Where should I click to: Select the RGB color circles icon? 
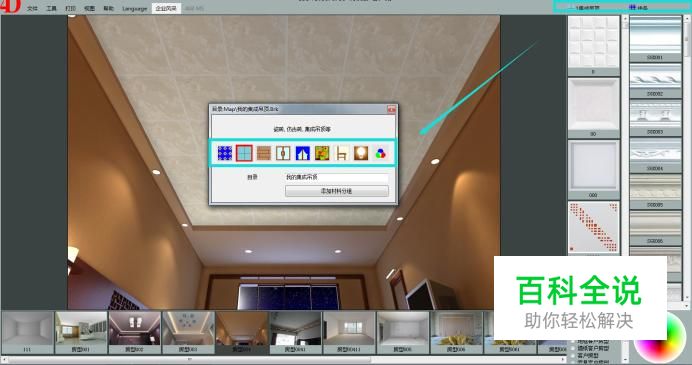pyautogui.click(x=380, y=153)
